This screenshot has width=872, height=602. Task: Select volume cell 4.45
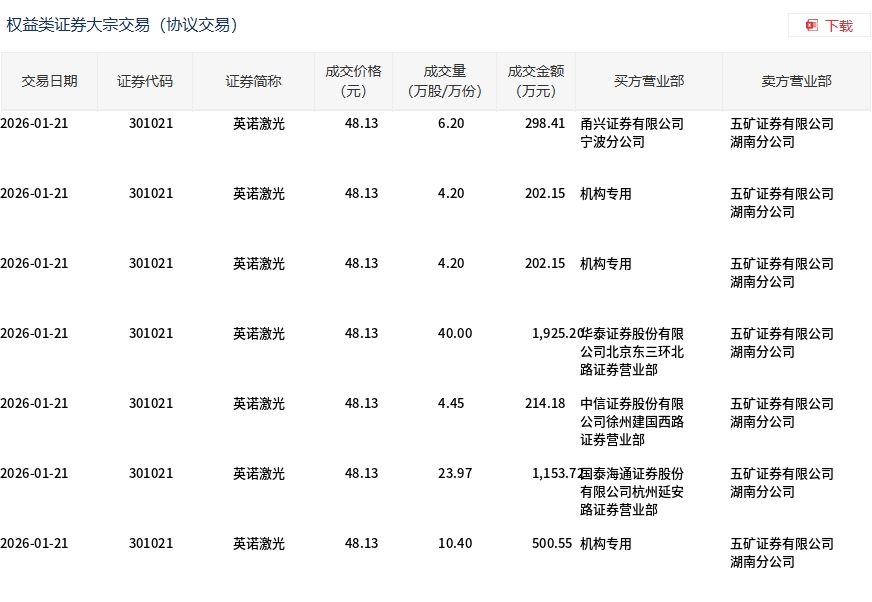(x=450, y=403)
